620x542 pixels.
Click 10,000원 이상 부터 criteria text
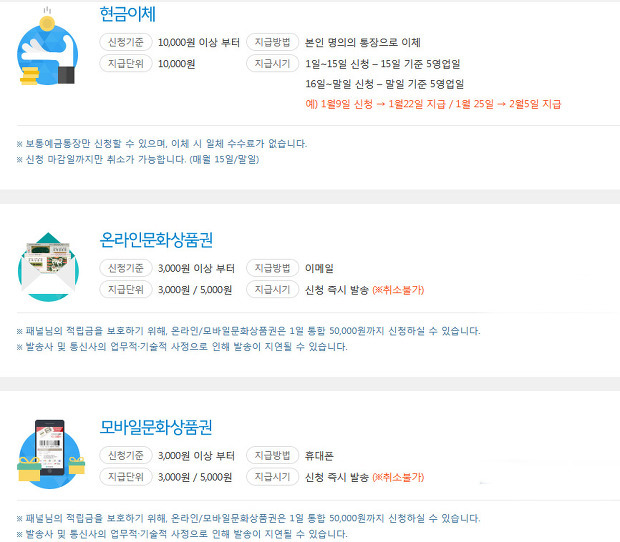coord(199,43)
